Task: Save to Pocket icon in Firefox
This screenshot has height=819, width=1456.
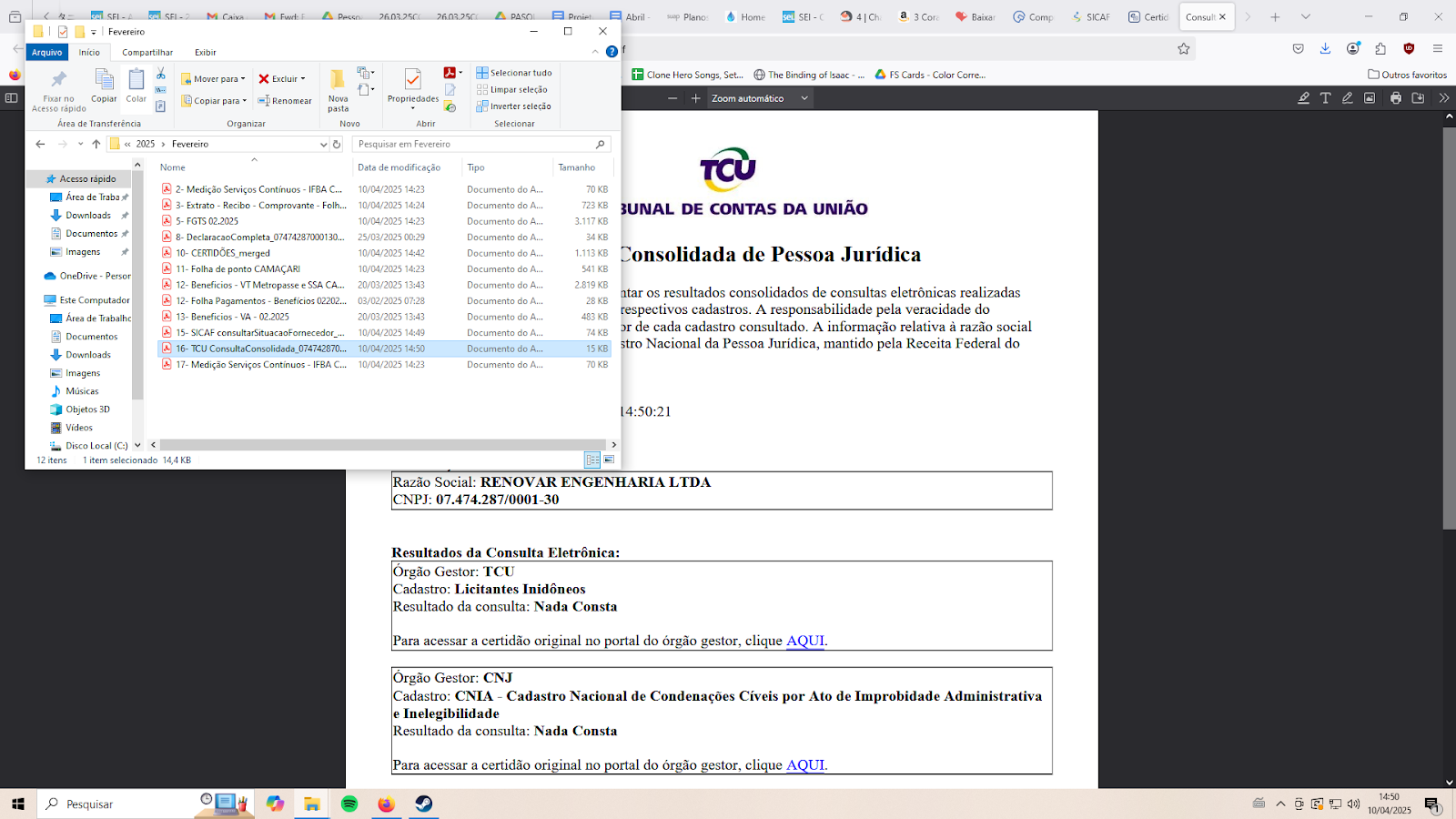Action: [1298, 49]
